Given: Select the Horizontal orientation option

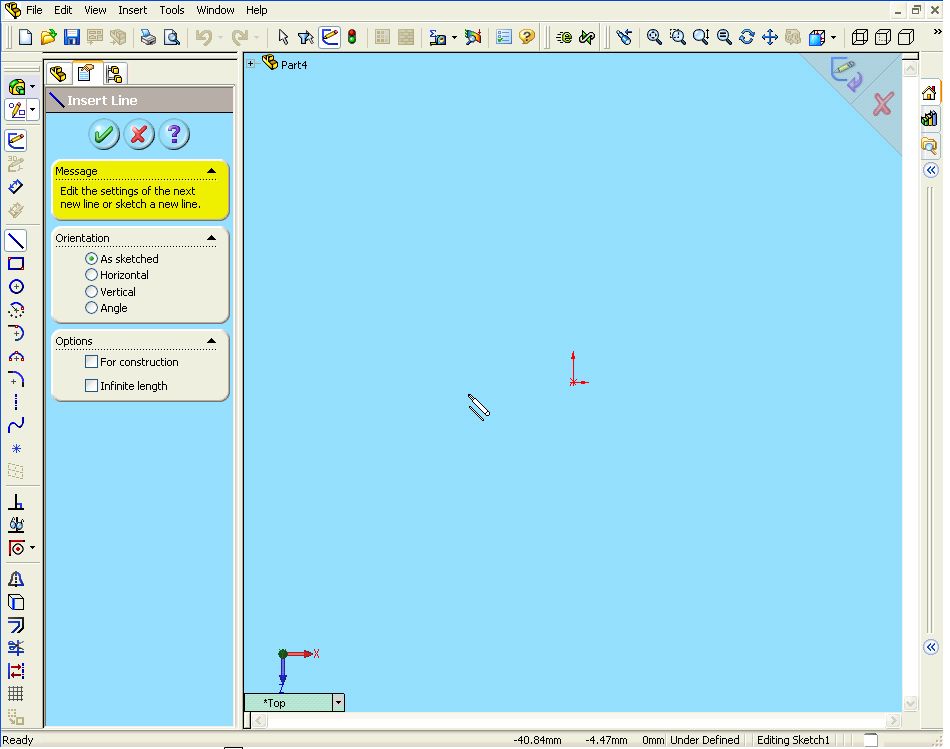Looking at the screenshot, I should [91, 275].
